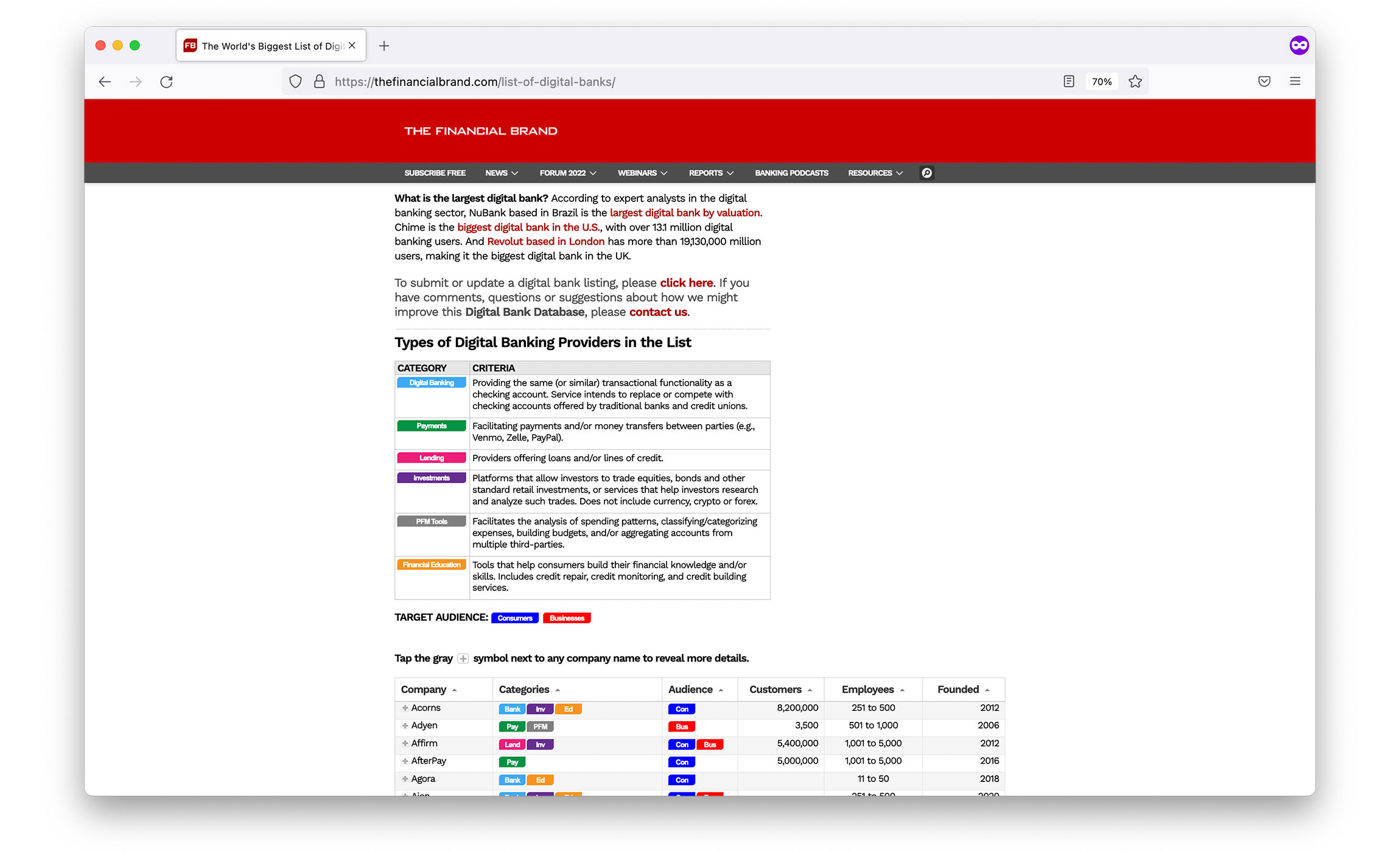Expand the Affirm row details
1400x852 pixels.
[x=405, y=743]
